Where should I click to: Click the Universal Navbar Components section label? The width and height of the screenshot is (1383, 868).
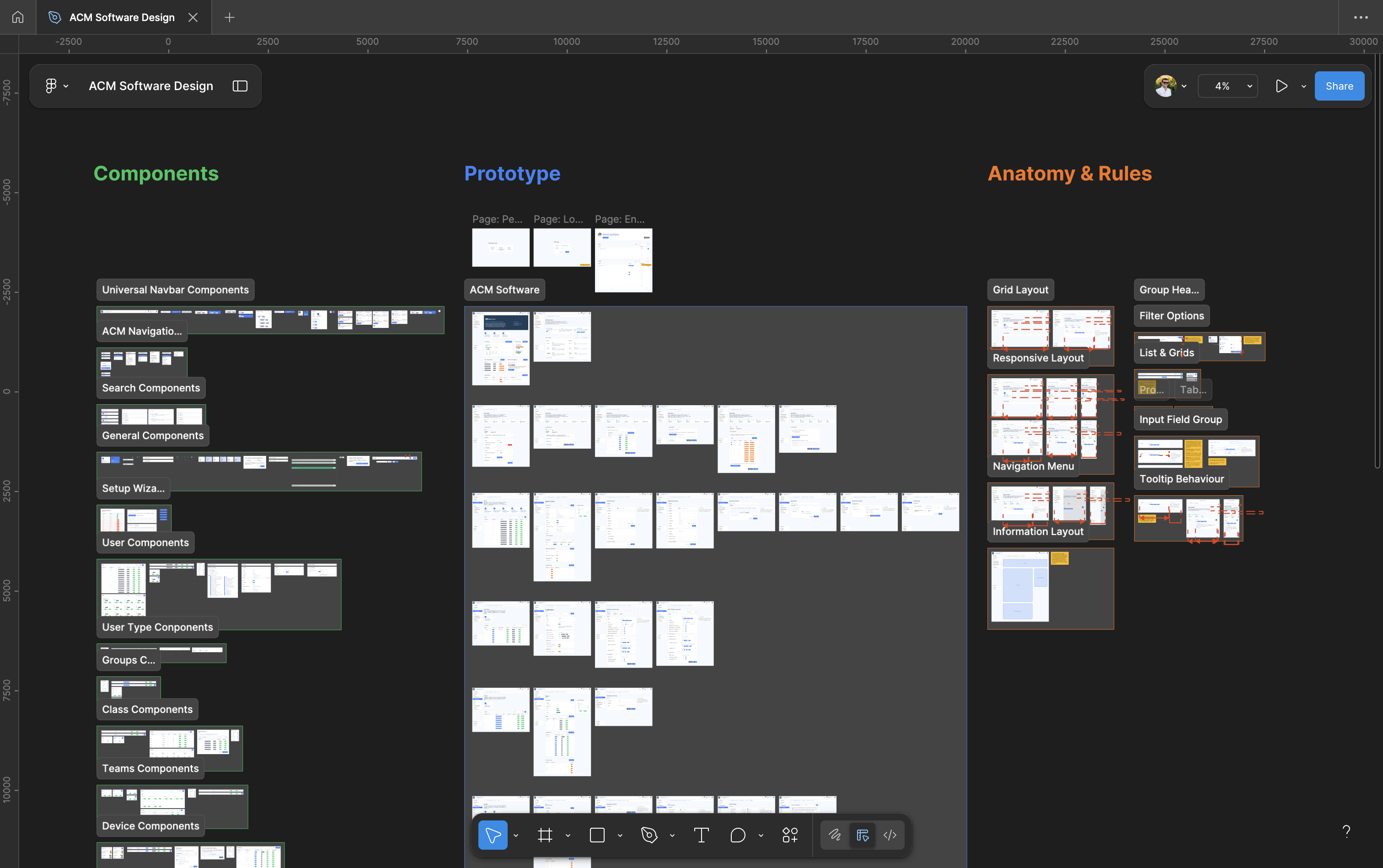coord(175,290)
